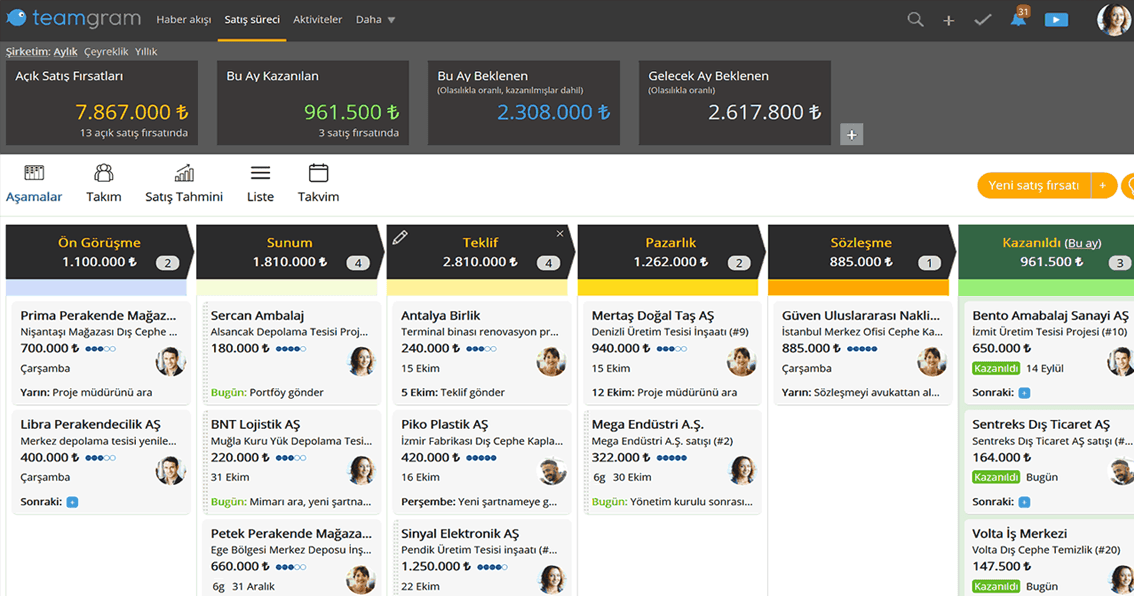Click avatar on Sercan Ambalaj card

(361, 362)
